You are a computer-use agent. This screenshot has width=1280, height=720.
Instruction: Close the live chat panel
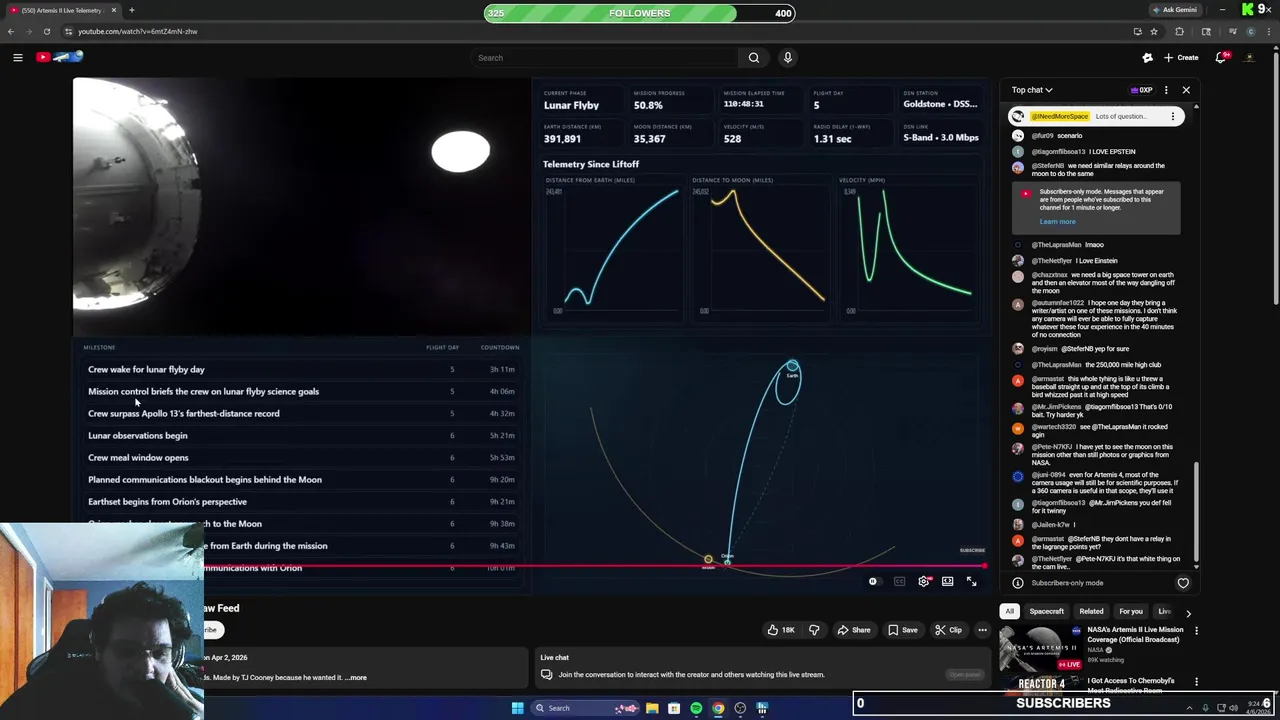(x=1186, y=90)
